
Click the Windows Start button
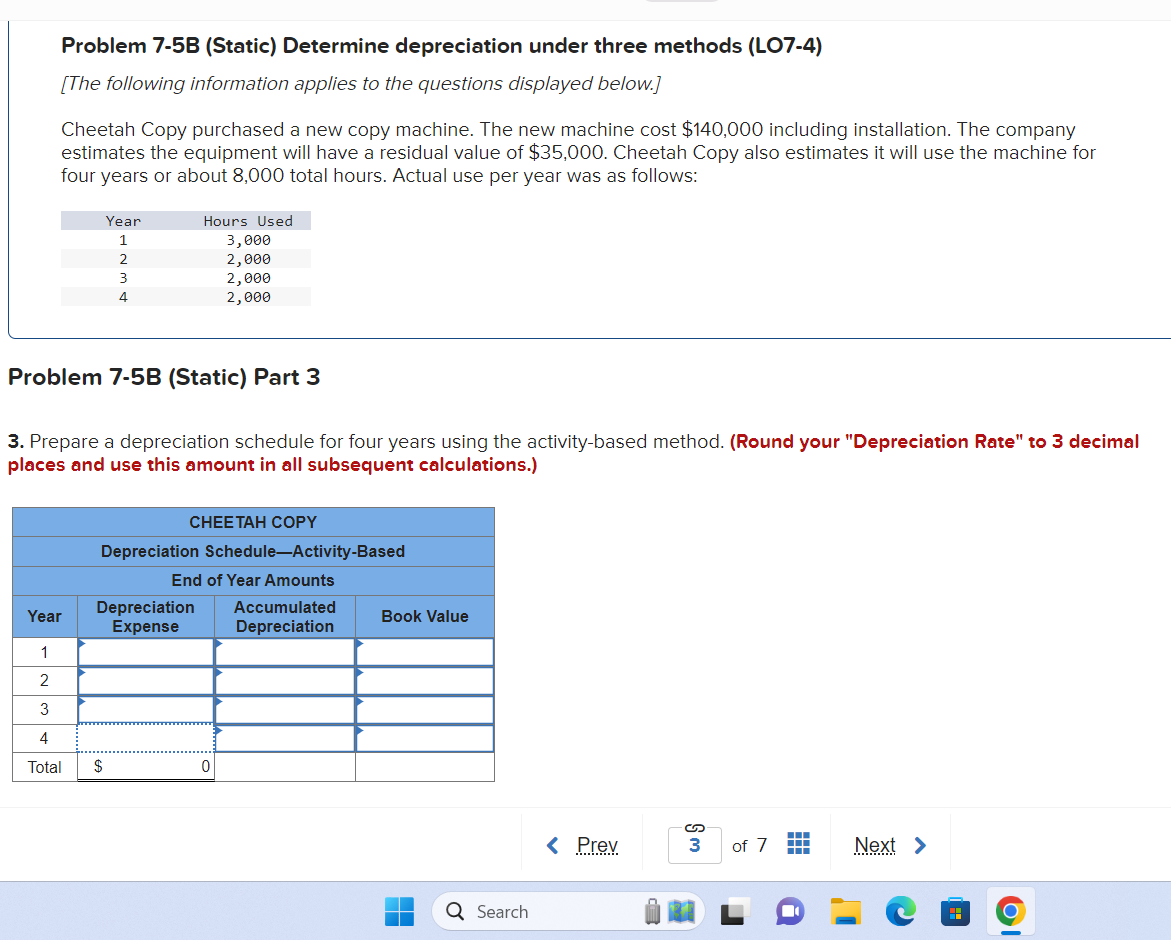(x=399, y=911)
